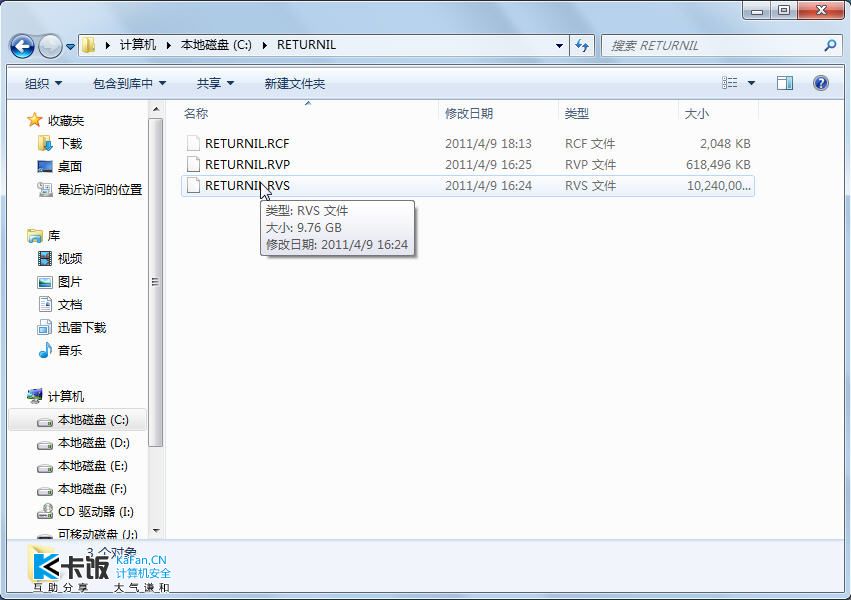Go back with the Back arrow button

click(x=22, y=46)
